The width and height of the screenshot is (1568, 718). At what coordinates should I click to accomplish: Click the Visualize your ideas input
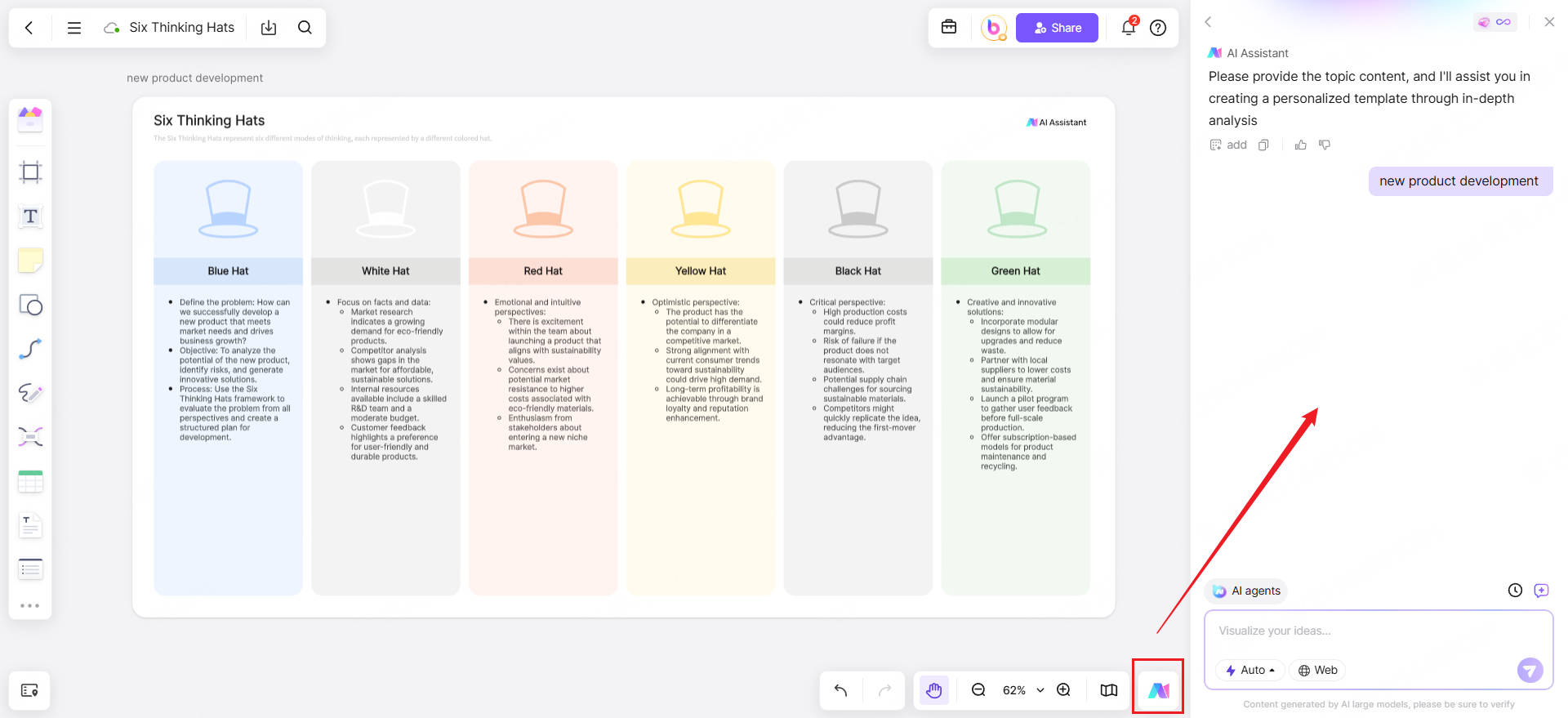pos(1378,631)
